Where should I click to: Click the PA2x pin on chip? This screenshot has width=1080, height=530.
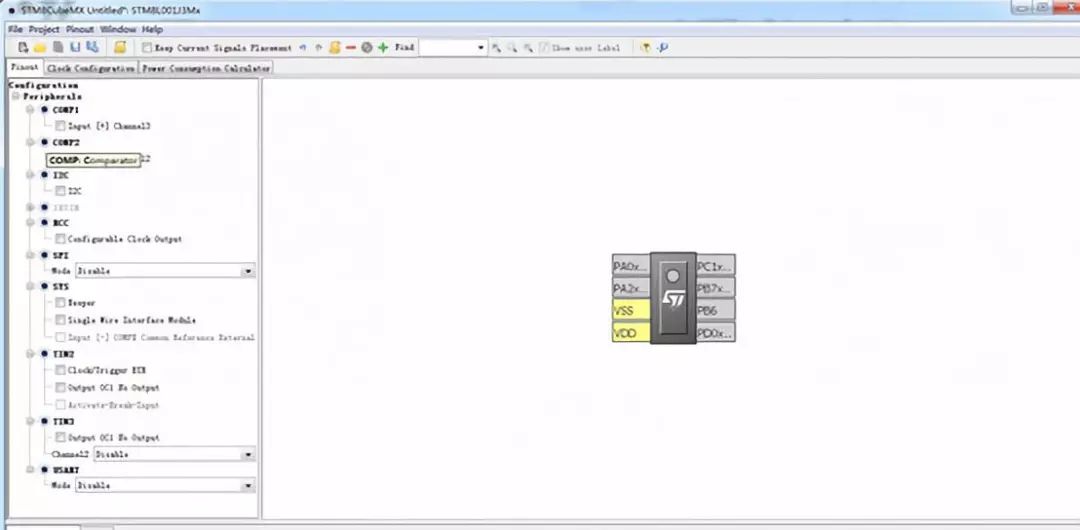point(631,288)
